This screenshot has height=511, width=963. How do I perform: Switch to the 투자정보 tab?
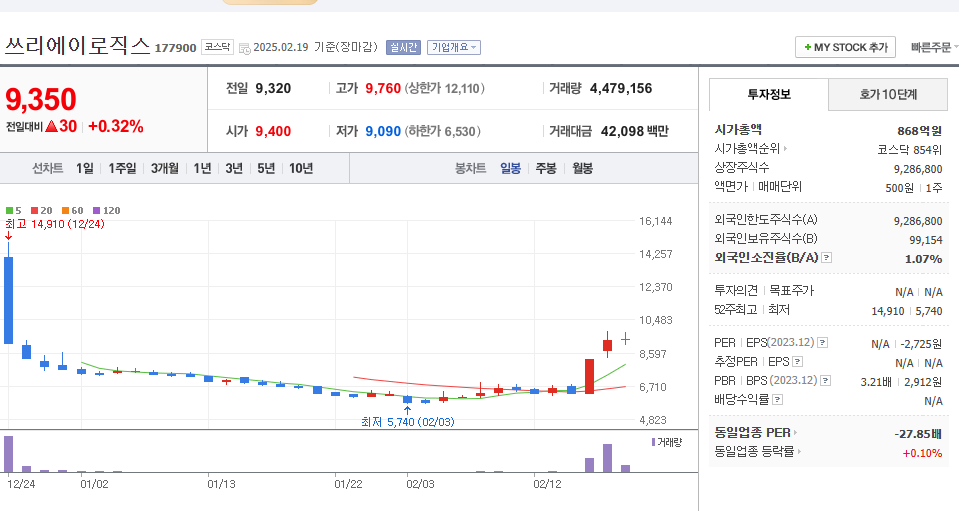[x=769, y=95]
